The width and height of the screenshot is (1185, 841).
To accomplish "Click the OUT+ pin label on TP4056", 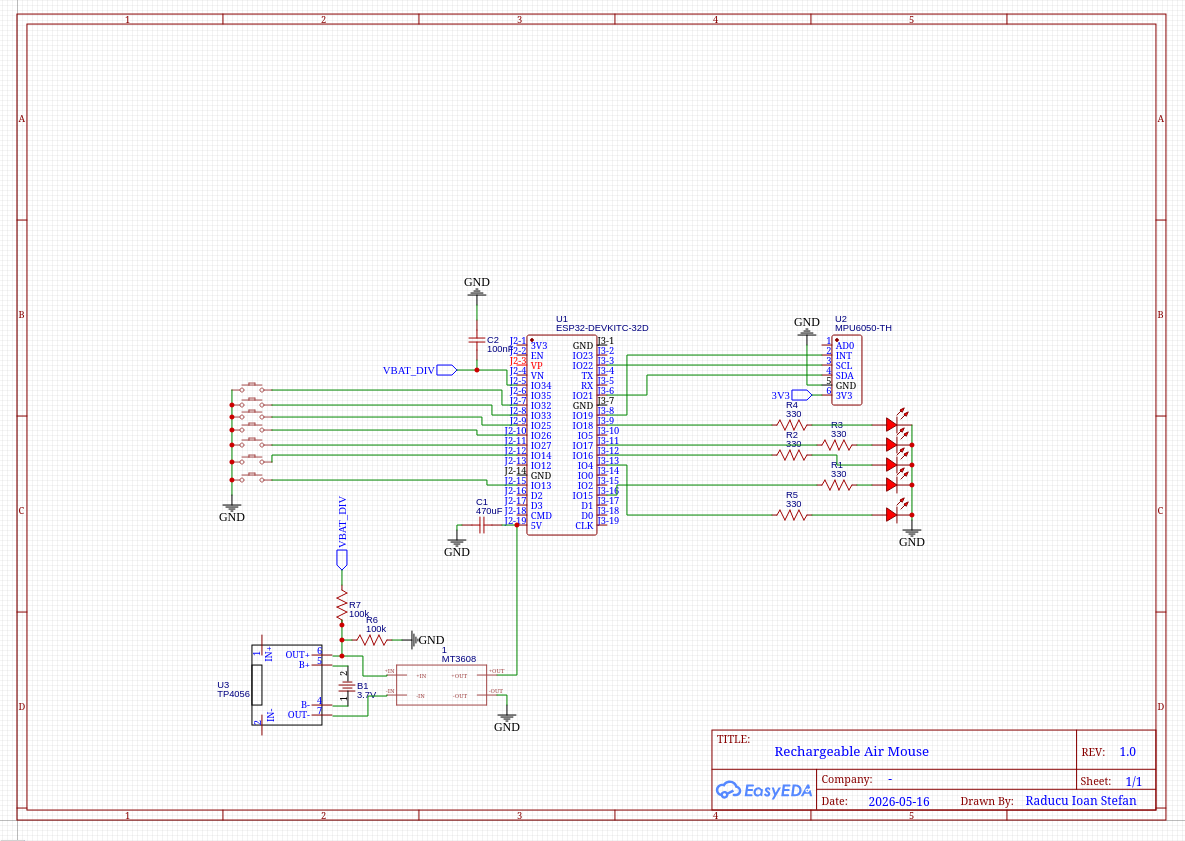I will (297, 655).
